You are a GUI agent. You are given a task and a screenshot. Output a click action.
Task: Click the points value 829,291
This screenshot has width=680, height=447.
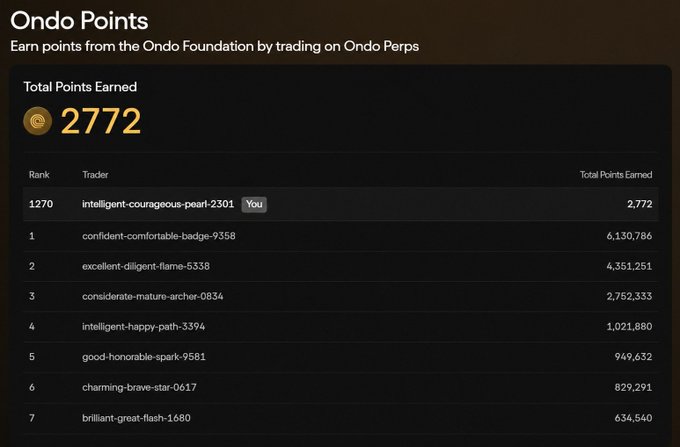[633, 387]
